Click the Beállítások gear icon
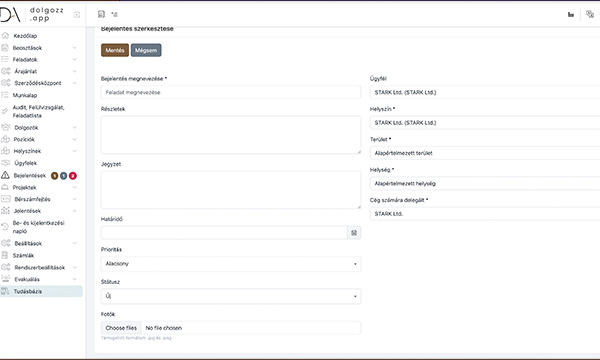 [x=6, y=243]
